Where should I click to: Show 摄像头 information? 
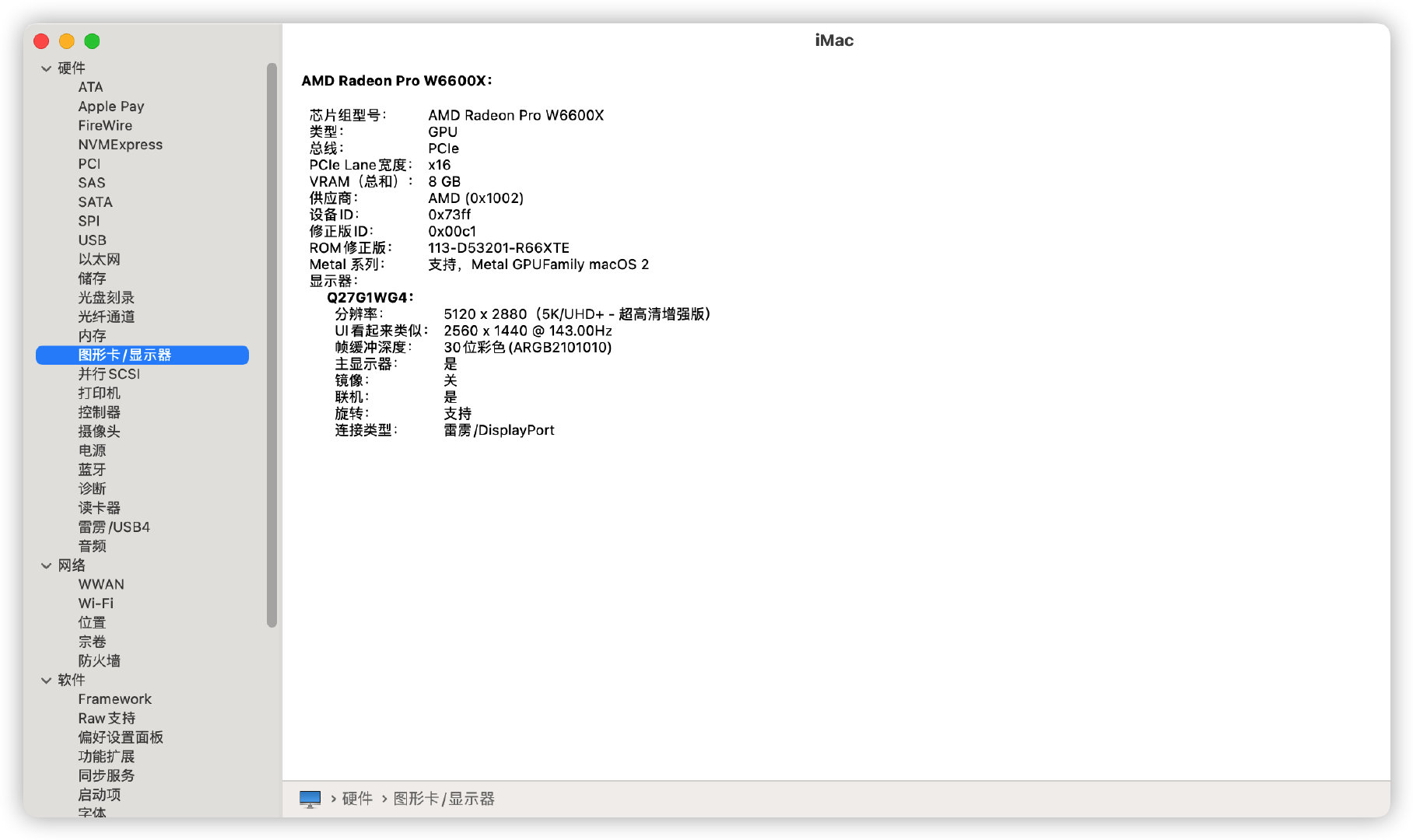[99, 432]
